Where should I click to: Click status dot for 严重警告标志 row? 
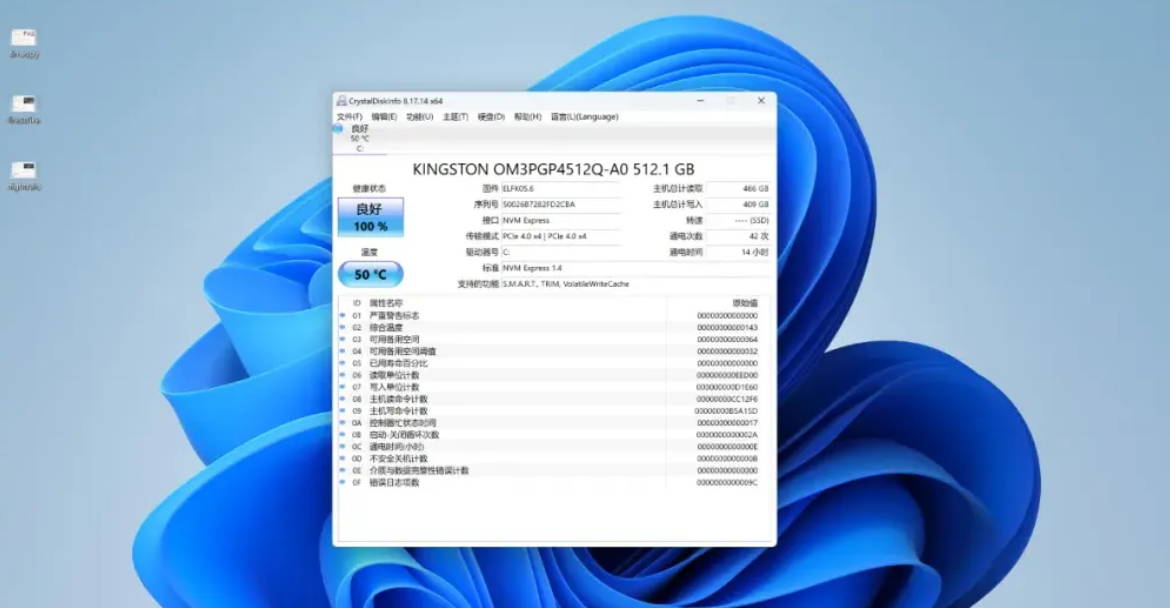click(342, 316)
